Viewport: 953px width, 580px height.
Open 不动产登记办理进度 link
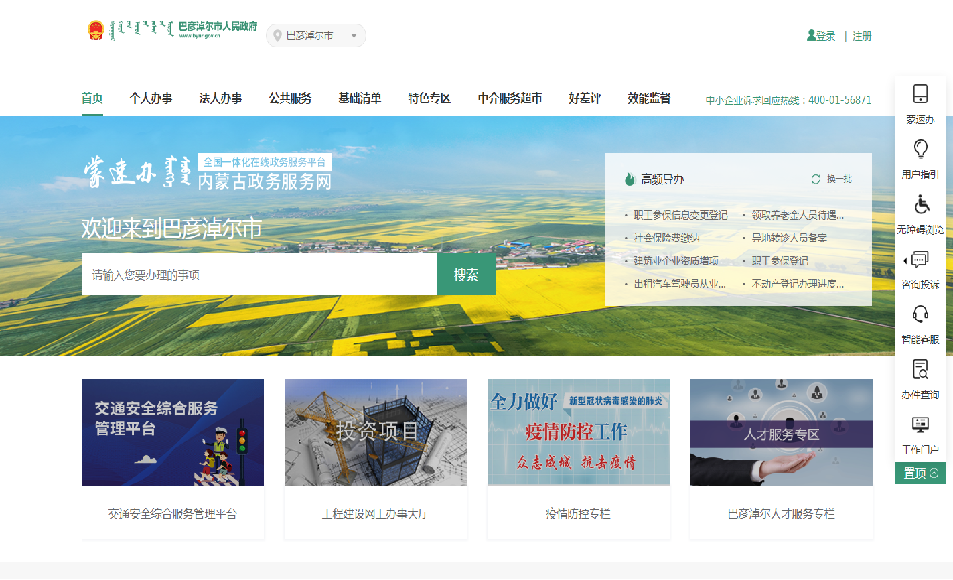[797, 283]
